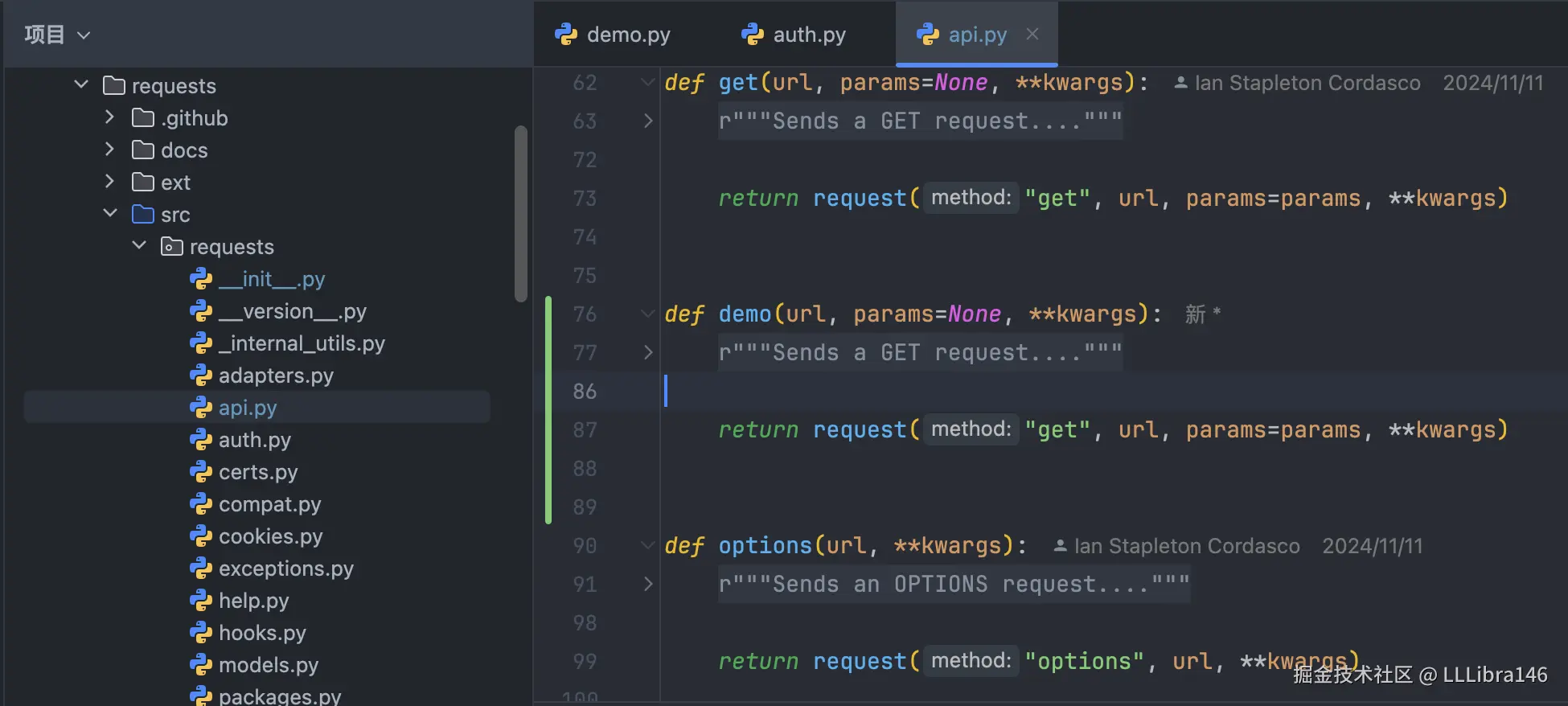The width and height of the screenshot is (1568, 706).
Task: Collapse the demo function at line 76
Action: click(647, 314)
